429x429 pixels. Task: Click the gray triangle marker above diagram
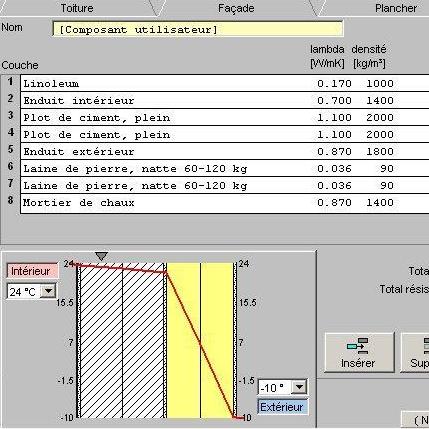(x=101, y=256)
